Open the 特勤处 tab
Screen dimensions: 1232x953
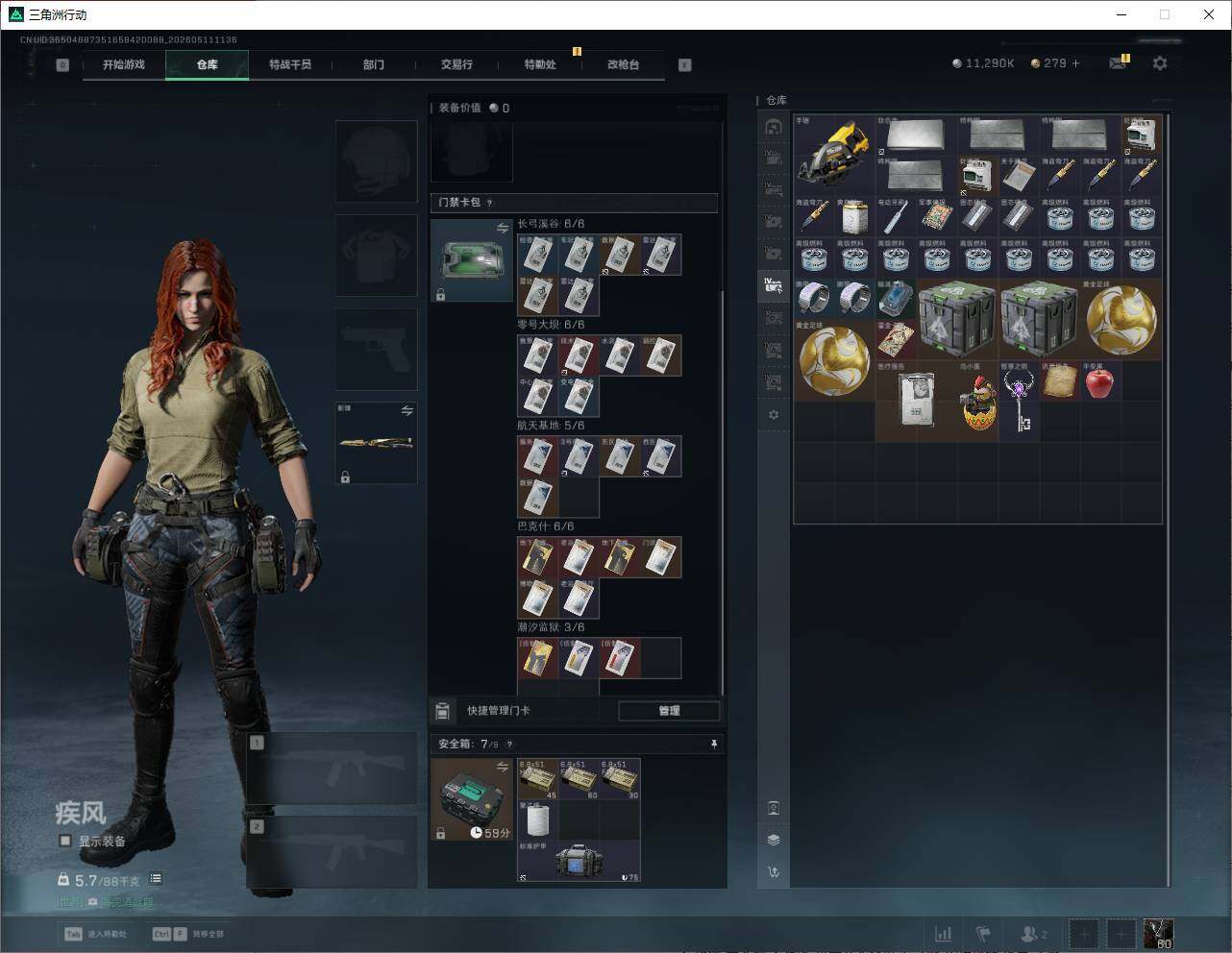tap(540, 64)
